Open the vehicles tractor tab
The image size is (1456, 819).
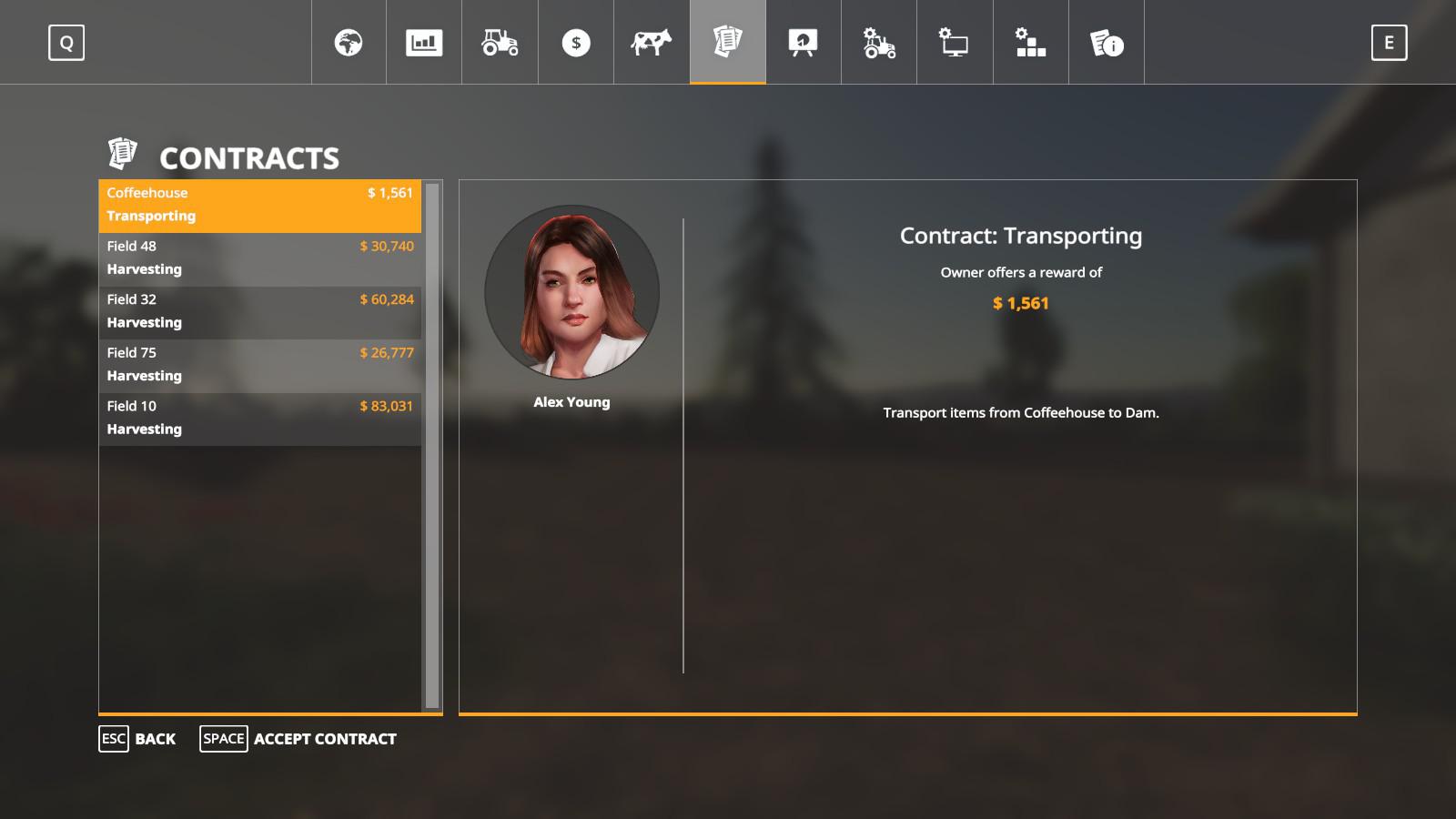(x=500, y=43)
